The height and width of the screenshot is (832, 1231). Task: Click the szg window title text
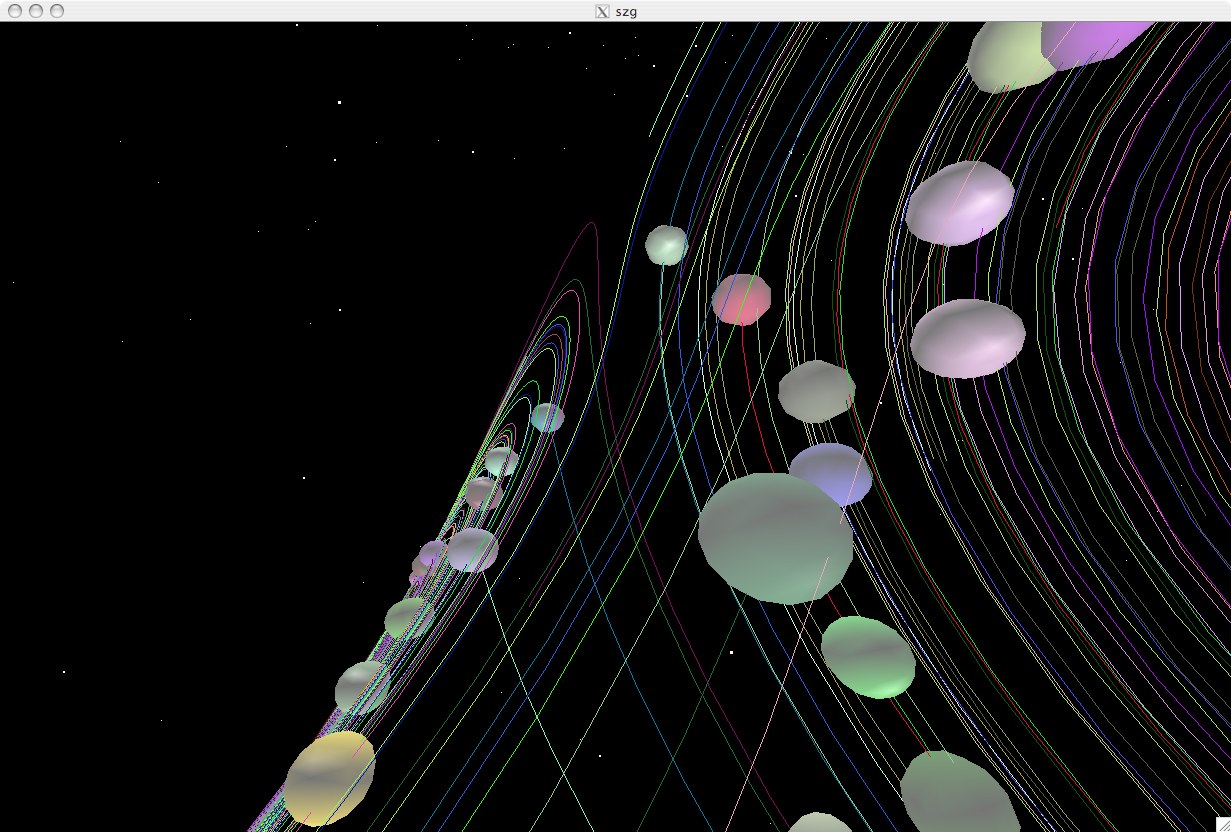(626, 11)
